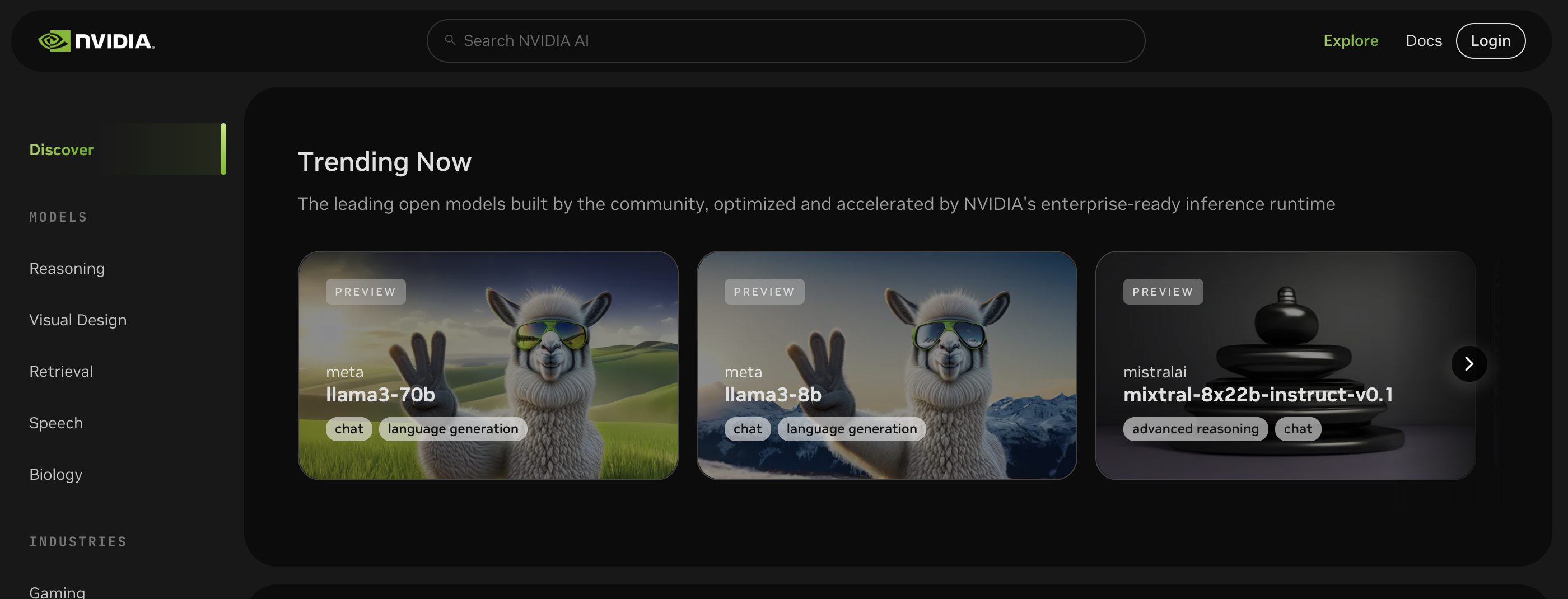1568x599 pixels.
Task: Click the PREVIEW badge on llama3-8b
Action: click(x=764, y=292)
